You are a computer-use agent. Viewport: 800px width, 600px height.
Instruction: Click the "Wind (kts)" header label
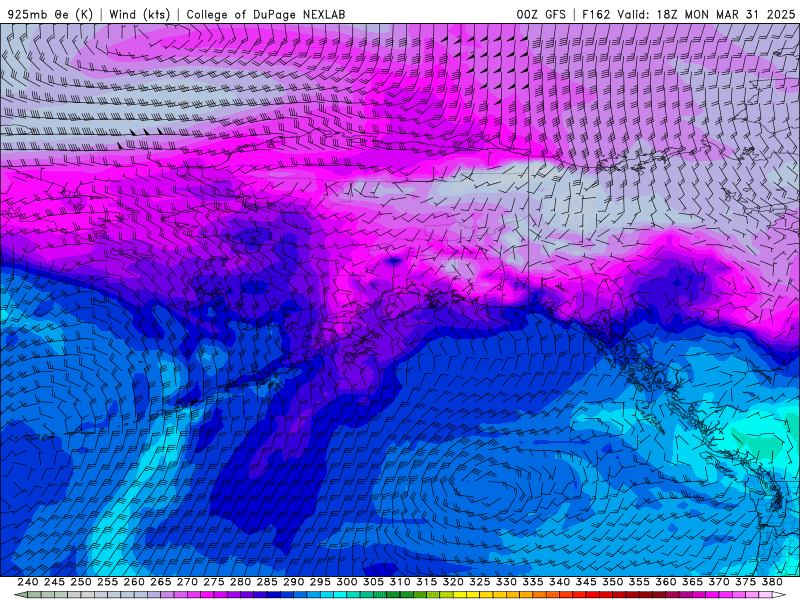(x=139, y=14)
